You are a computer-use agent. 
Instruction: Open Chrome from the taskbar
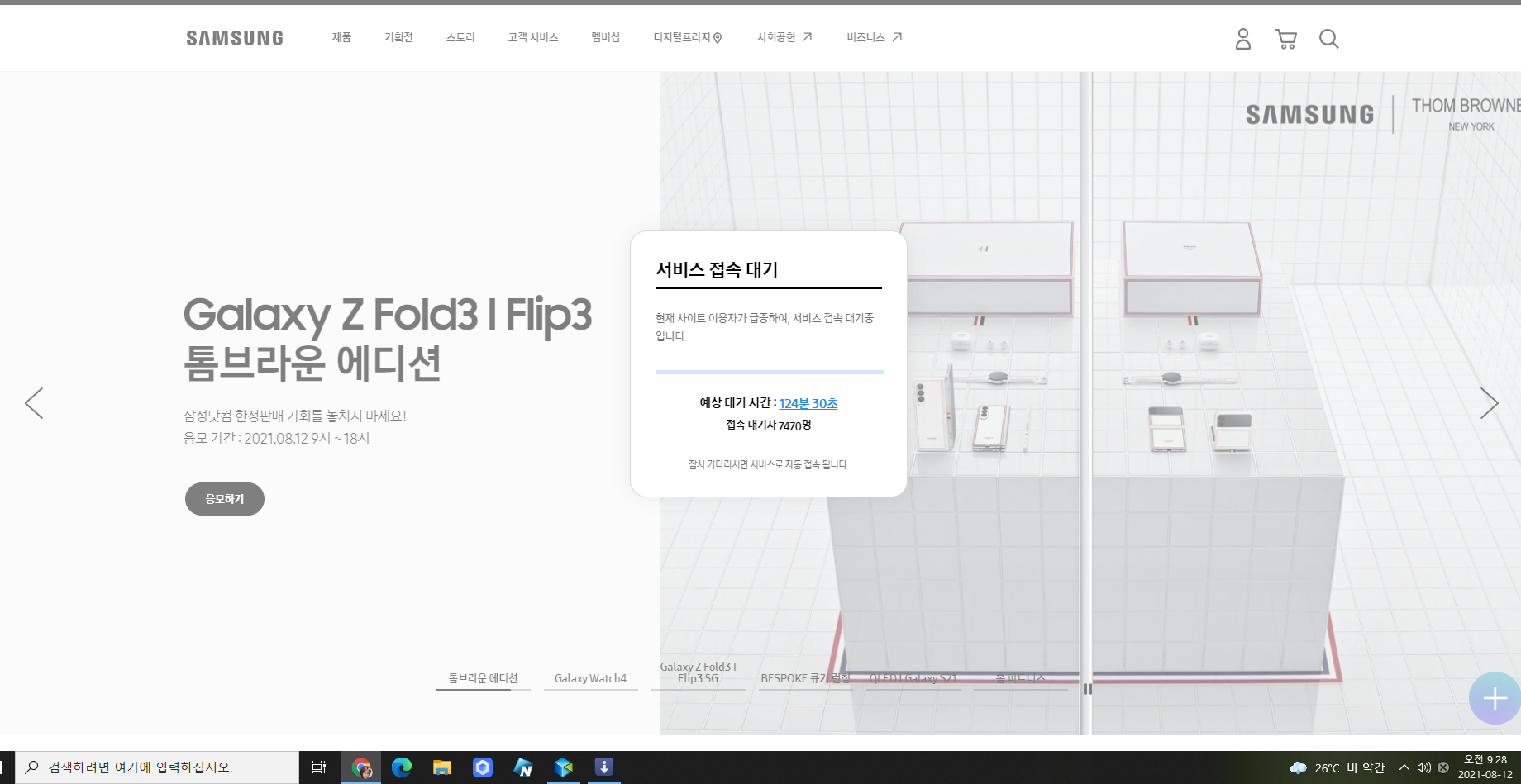[361, 767]
